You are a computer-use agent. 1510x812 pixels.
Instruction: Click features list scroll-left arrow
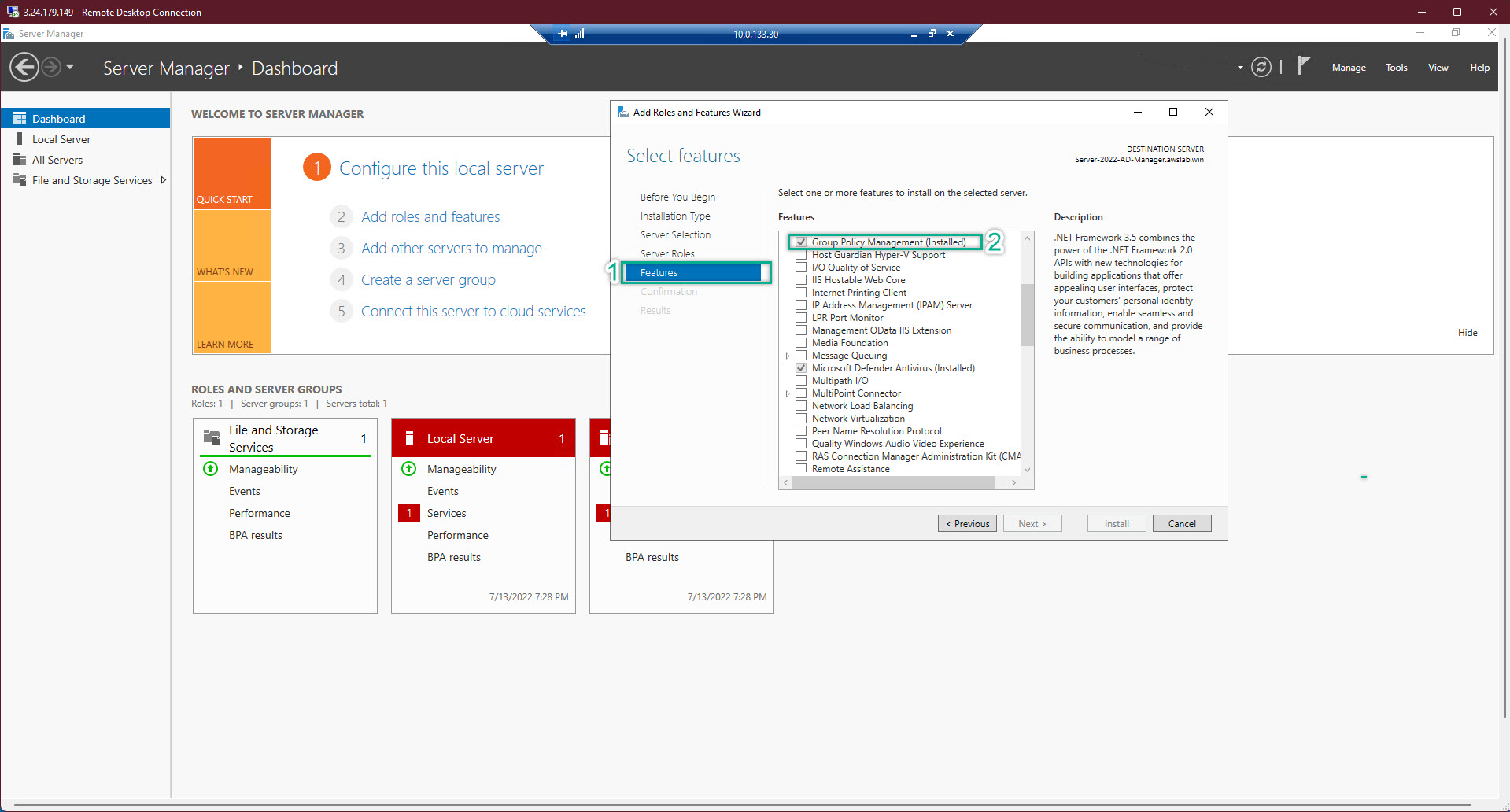coord(785,483)
